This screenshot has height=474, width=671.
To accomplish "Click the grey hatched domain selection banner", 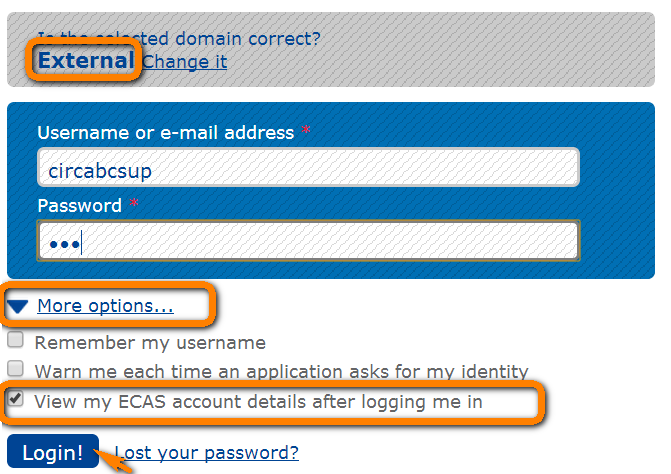I will (450, 60).
